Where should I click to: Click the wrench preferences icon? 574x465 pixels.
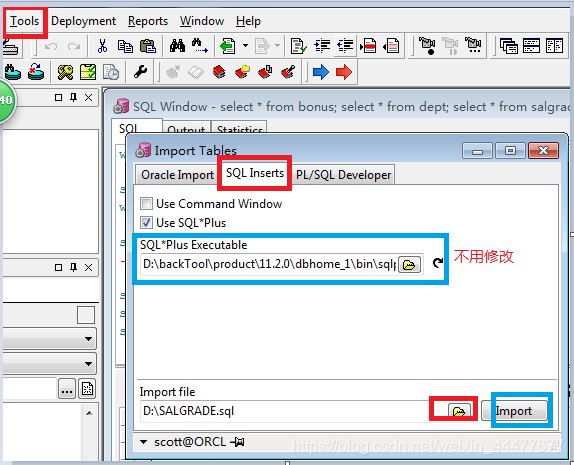click(x=141, y=72)
